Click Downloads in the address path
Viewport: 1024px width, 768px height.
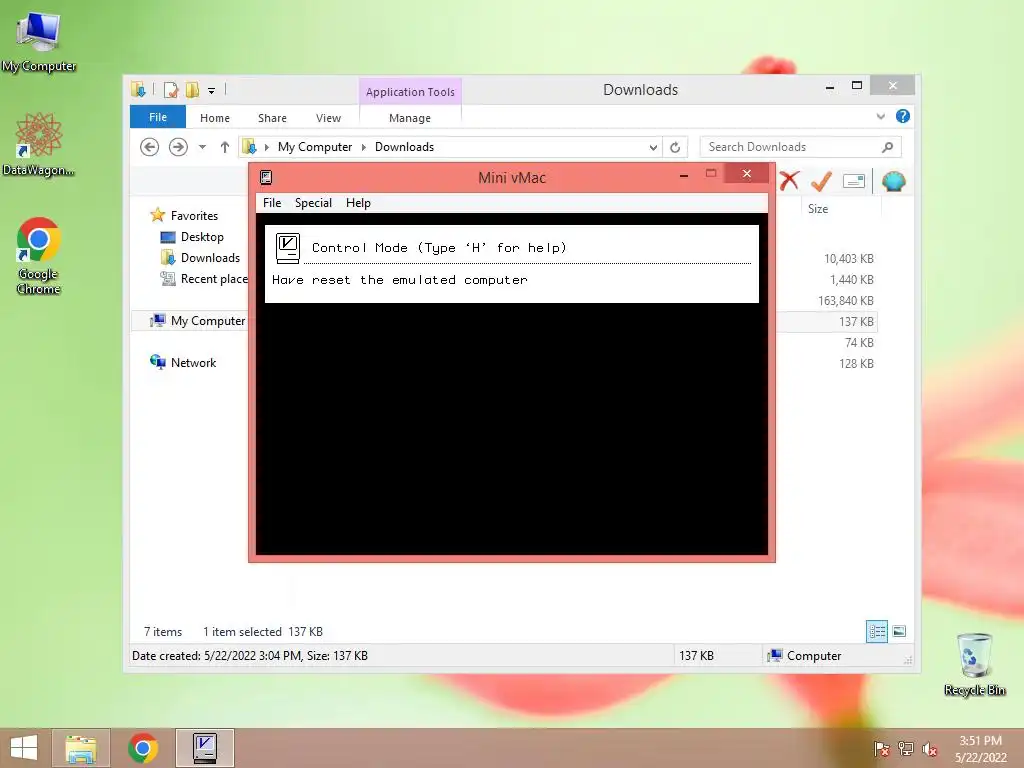404,147
